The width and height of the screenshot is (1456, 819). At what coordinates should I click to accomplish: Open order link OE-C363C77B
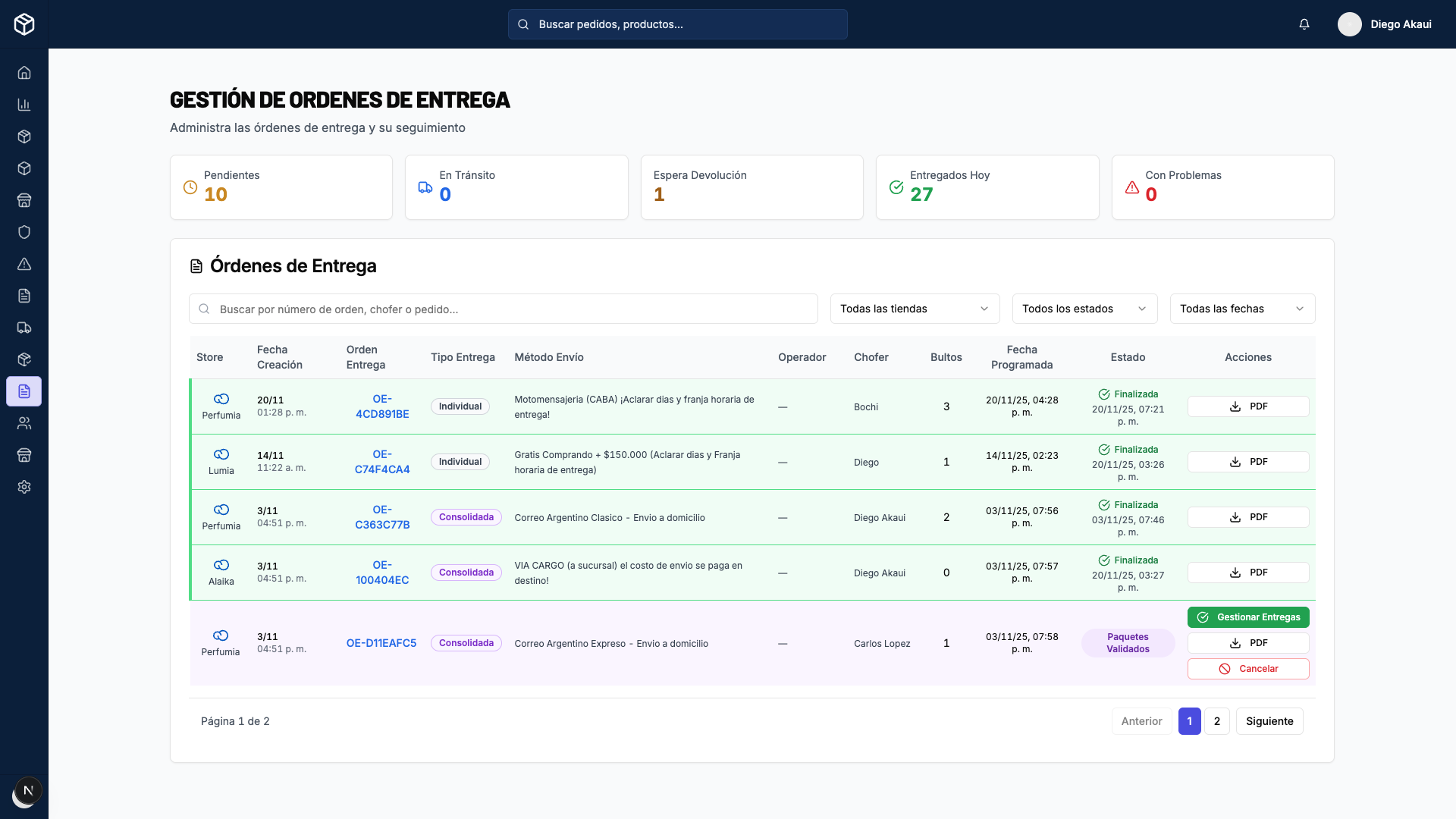pyautogui.click(x=382, y=517)
